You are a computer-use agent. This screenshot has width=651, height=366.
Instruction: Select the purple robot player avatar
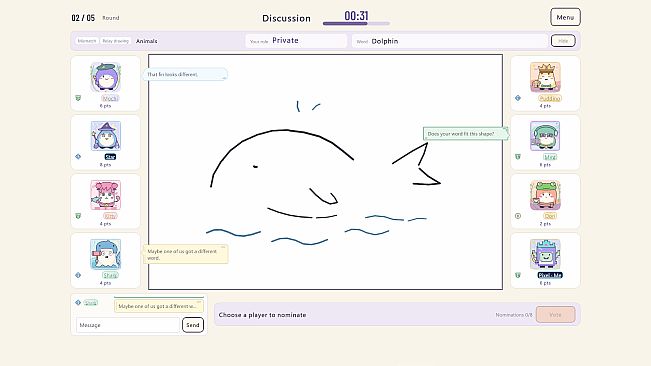(545, 254)
